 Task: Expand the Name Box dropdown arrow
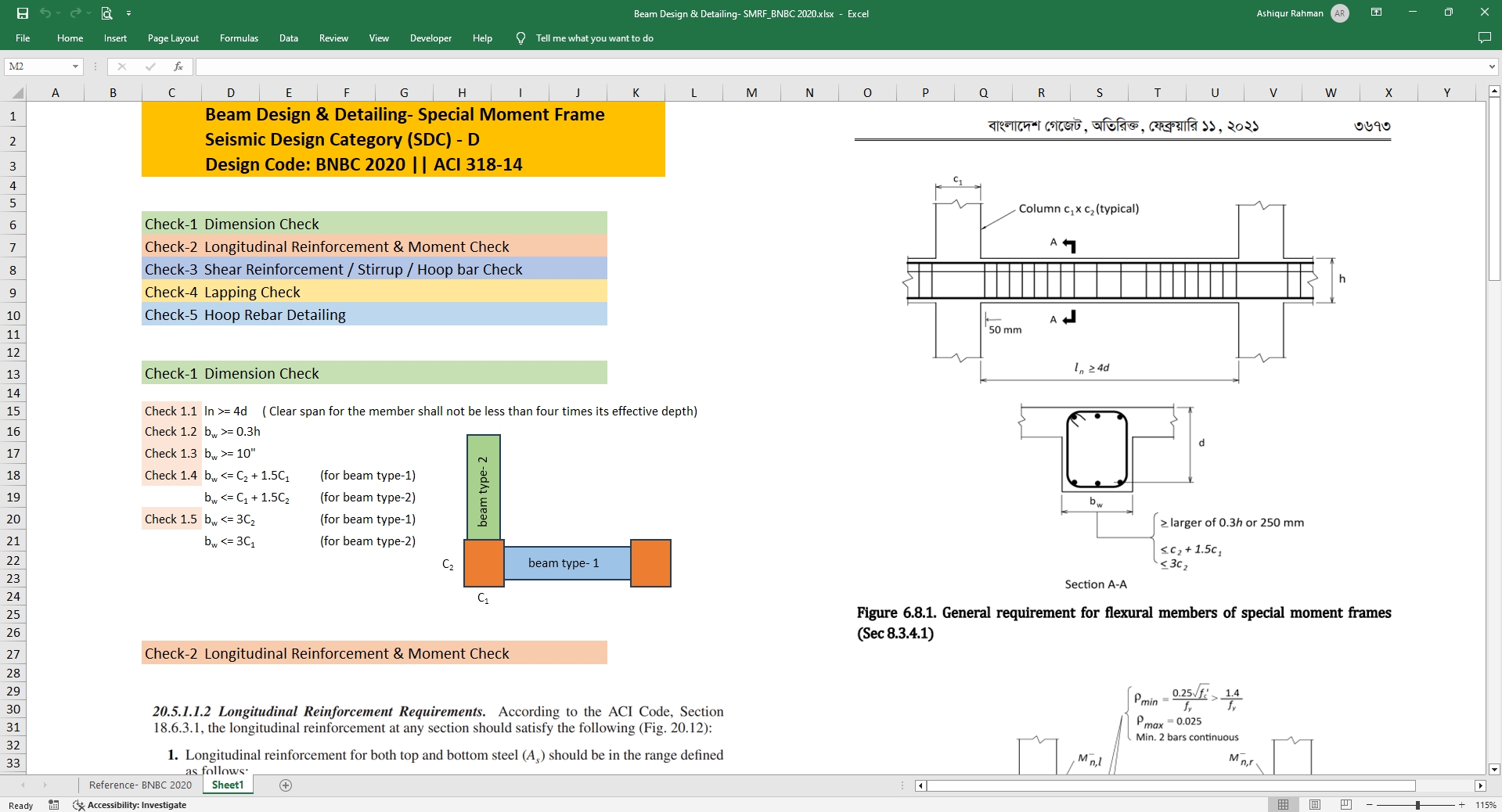coord(75,66)
